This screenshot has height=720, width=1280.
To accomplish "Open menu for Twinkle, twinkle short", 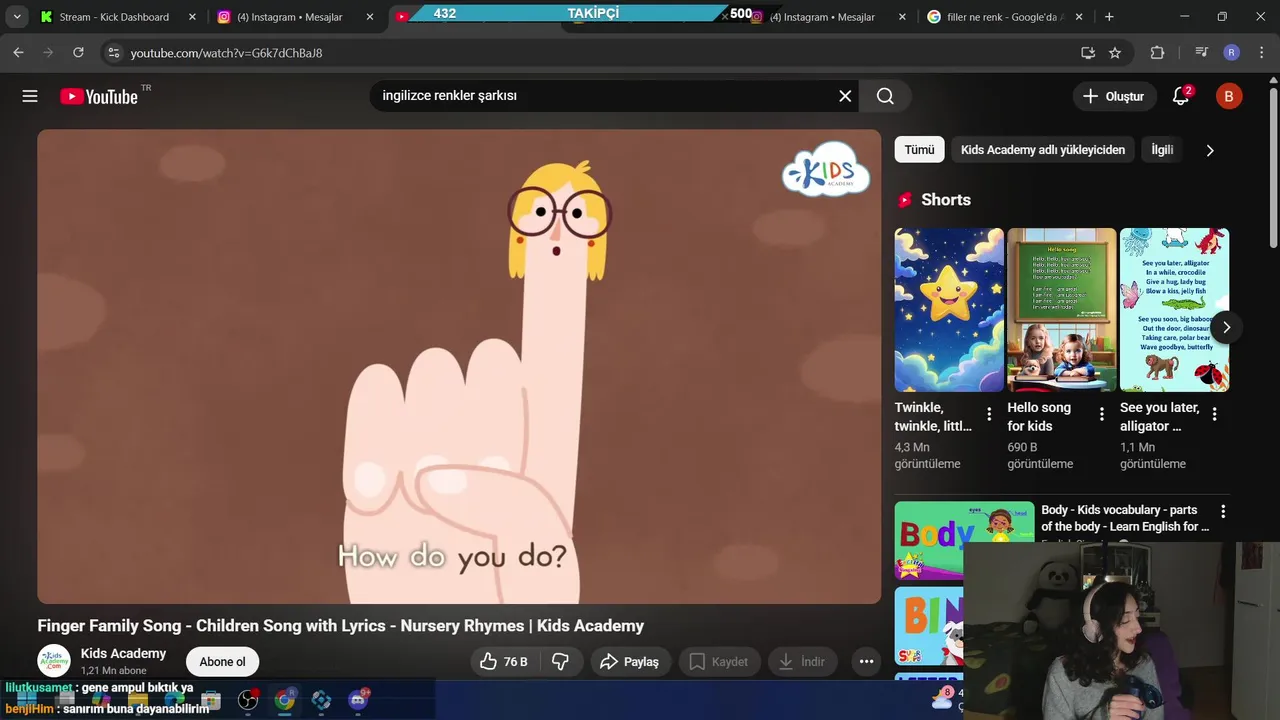I will (989, 414).
